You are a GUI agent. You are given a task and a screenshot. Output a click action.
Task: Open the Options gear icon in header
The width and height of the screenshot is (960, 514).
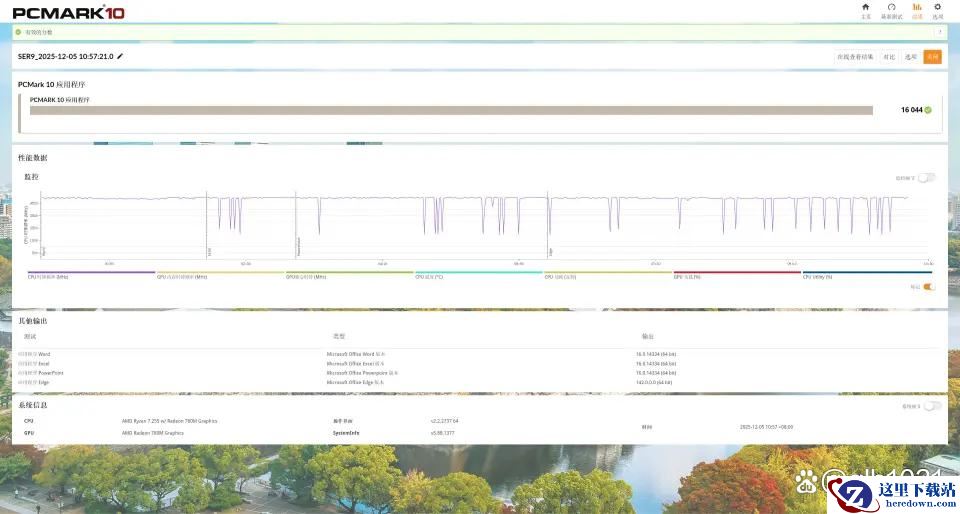[x=937, y=7]
